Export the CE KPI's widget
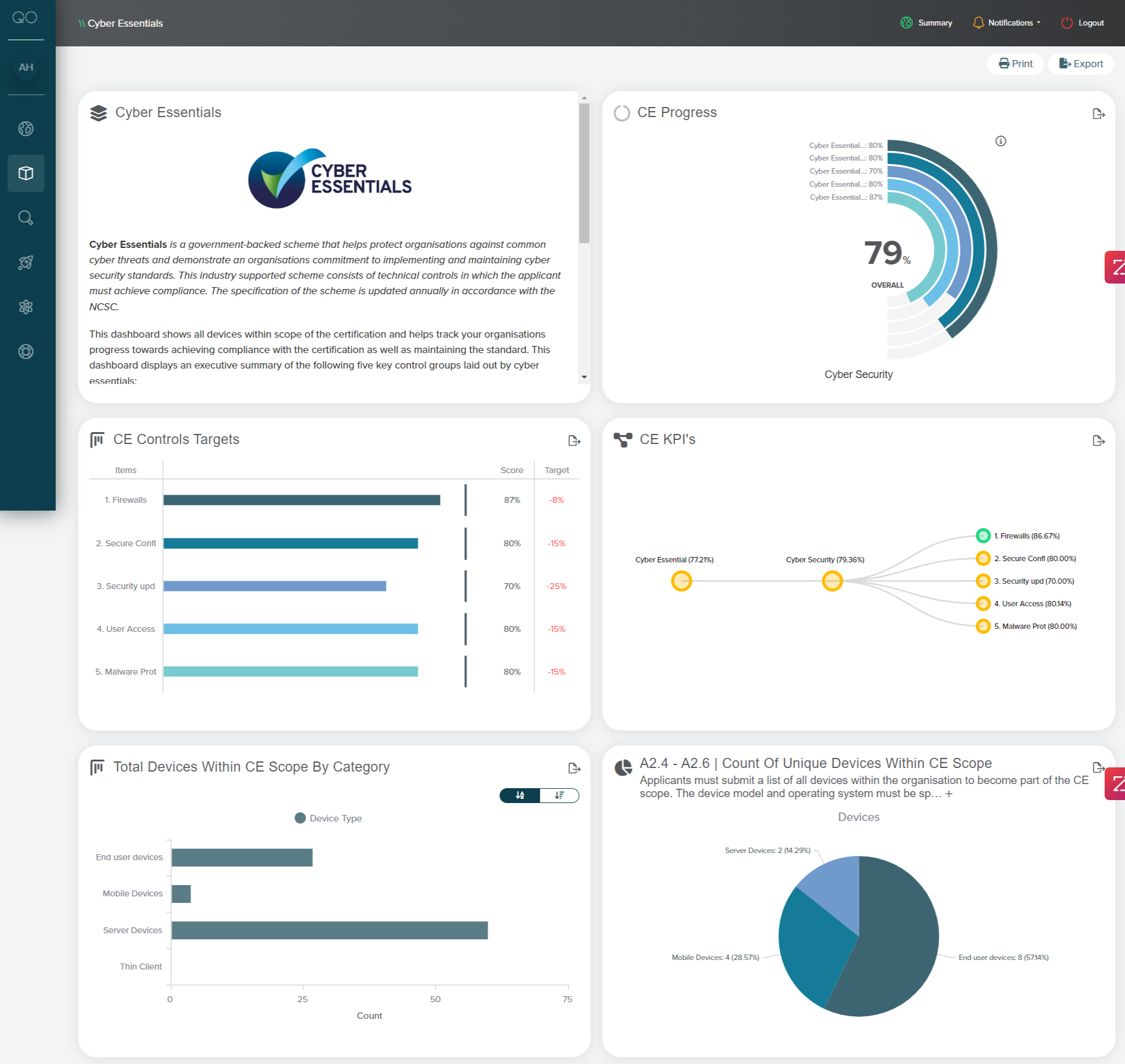The width and height of the screenshot is (1125, 1064). (x=1098, y=440)
